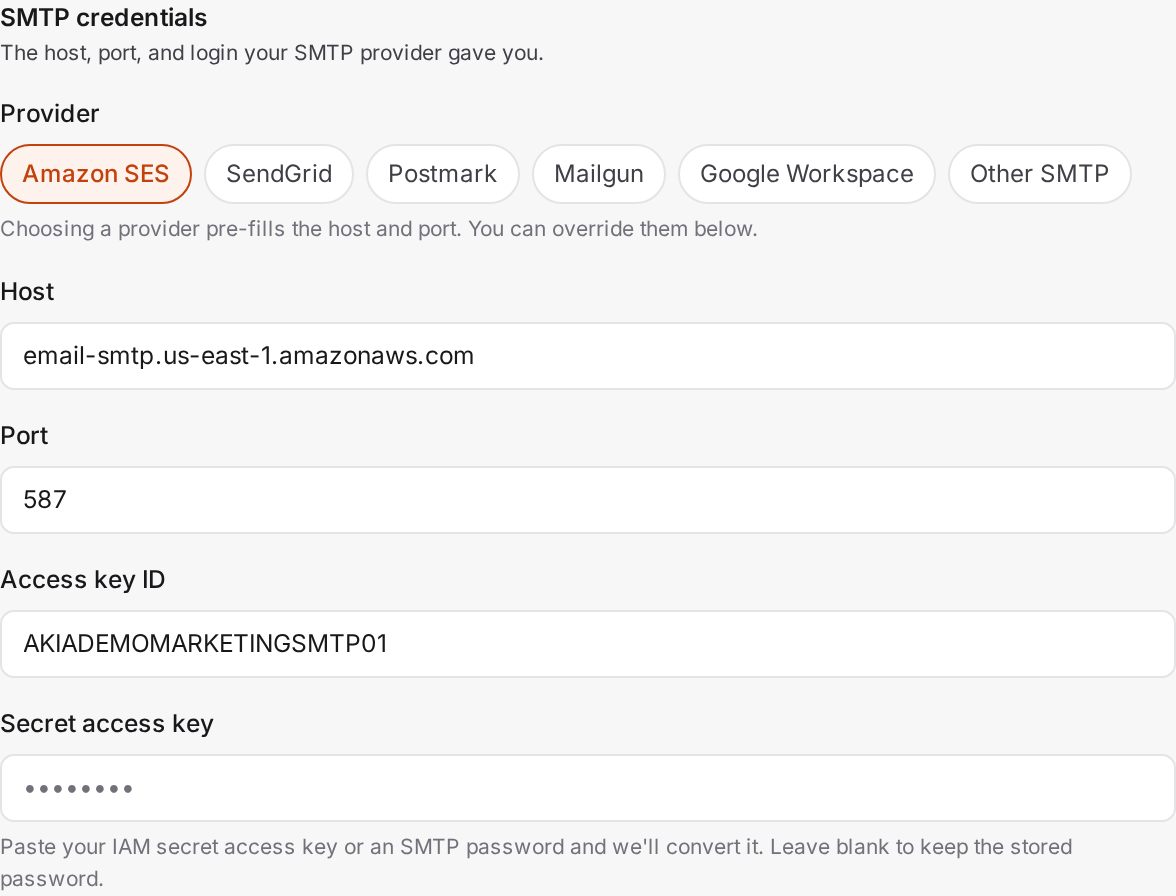Focus the Secret access key field

pyautogui.click(x=588, y=788)
